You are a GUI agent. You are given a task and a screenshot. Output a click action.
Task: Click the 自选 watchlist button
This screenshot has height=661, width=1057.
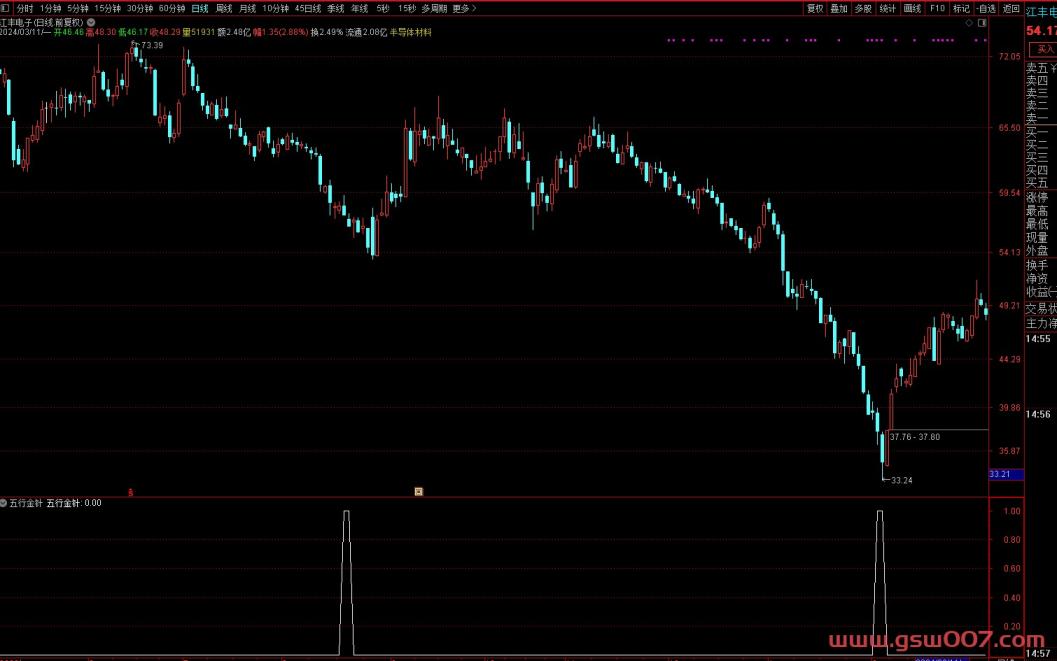point(986,8)
